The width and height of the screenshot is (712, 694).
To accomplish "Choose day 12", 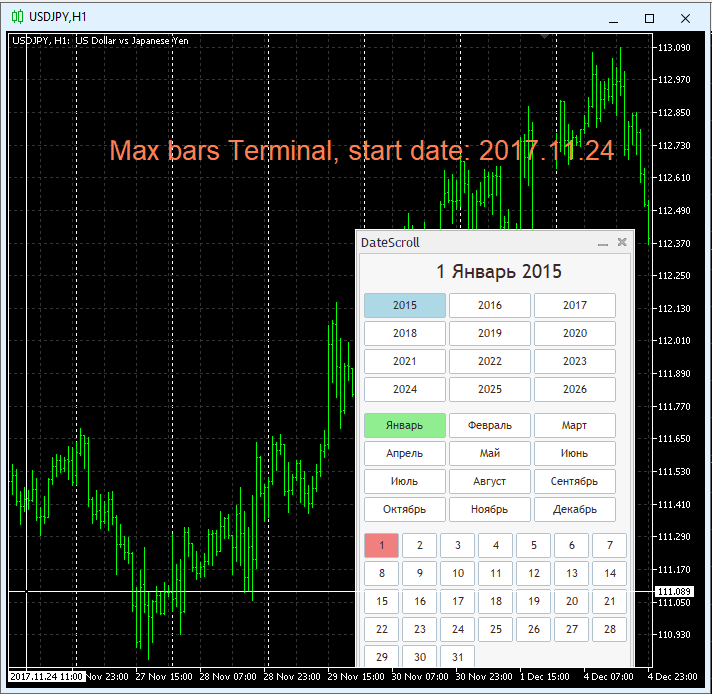I will [x=534, y=574].
